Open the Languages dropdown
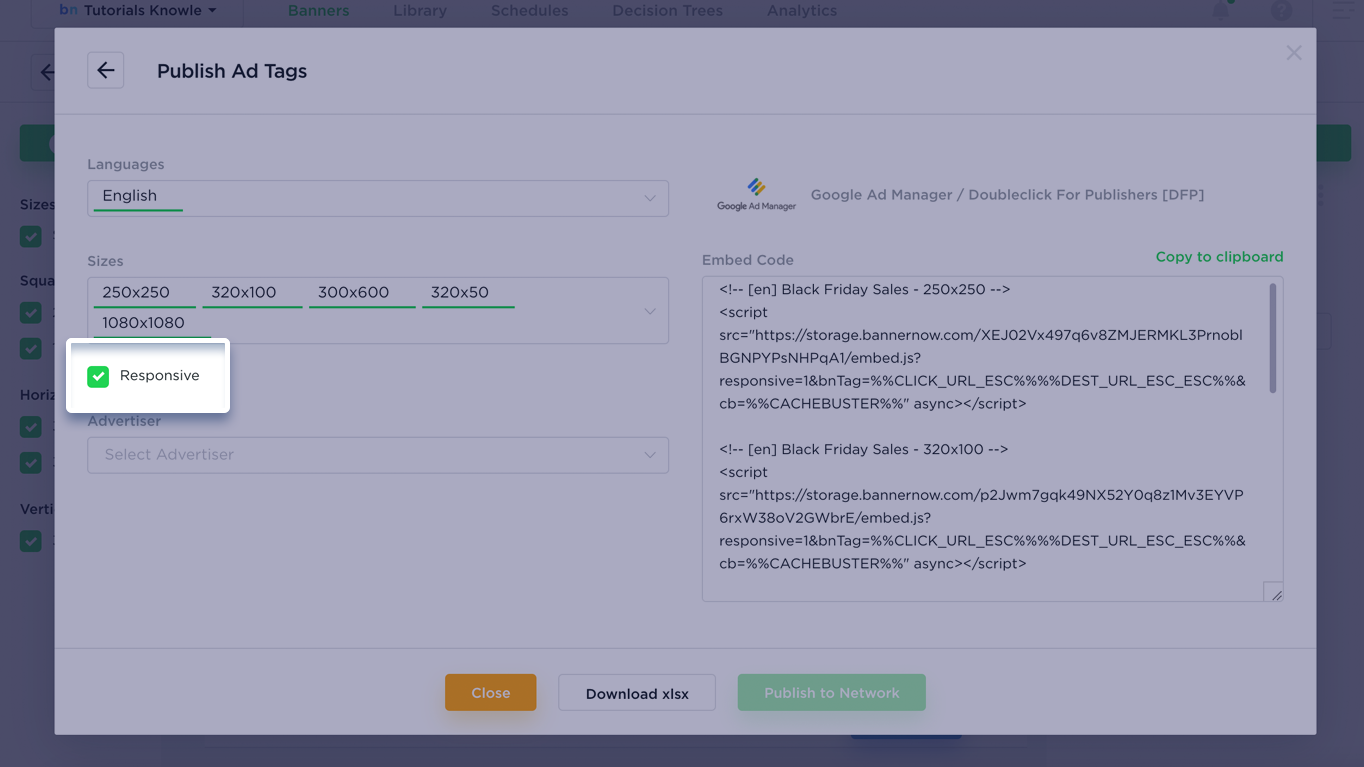Viewport: 1364px width, 767px height. (x=378, y=198)
